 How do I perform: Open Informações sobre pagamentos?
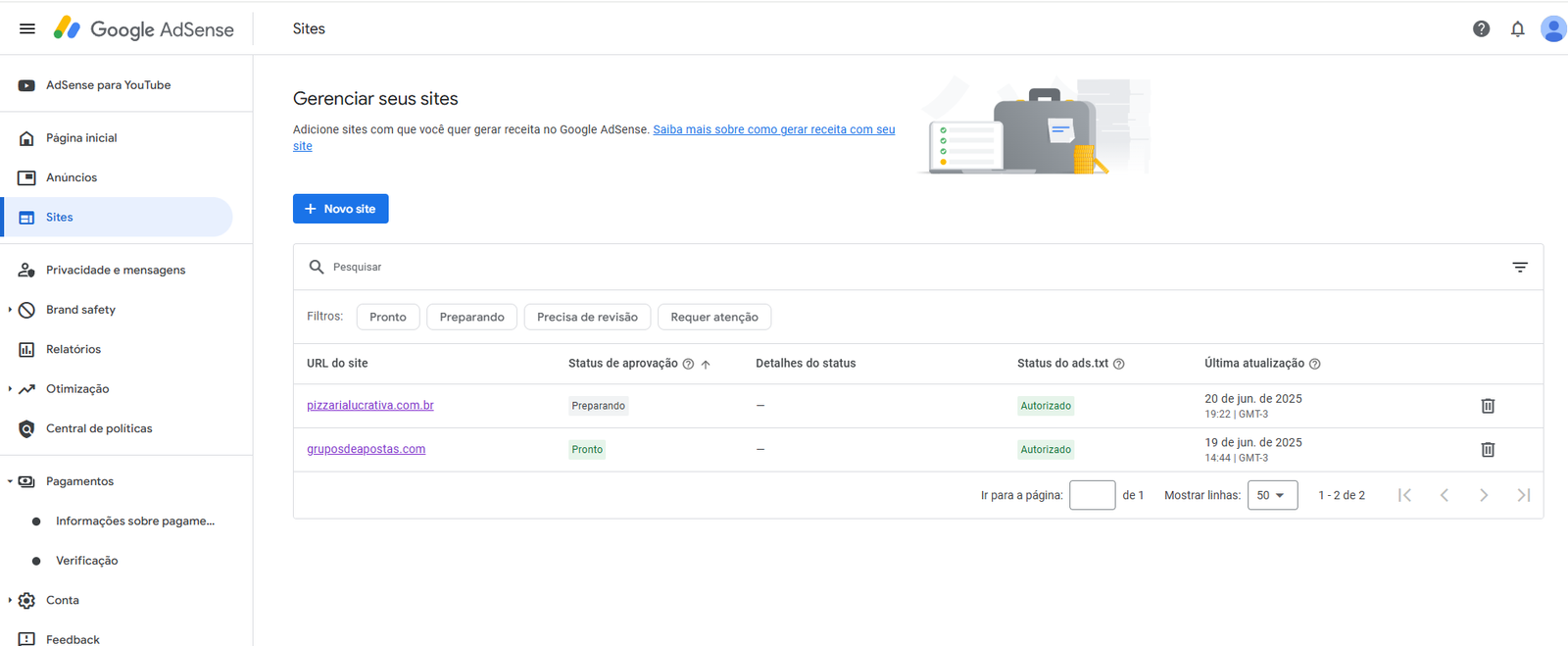click(135, 521)
